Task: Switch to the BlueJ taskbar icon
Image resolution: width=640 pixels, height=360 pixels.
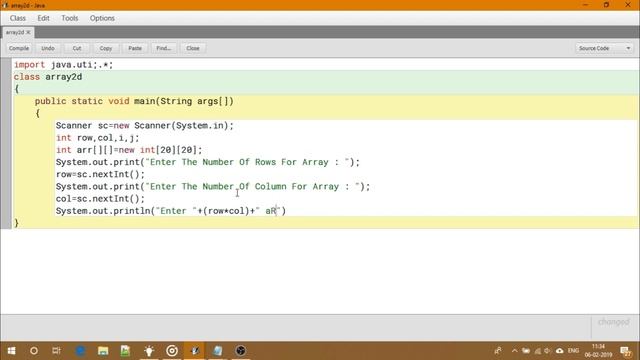Action: [x=195, y=351]
